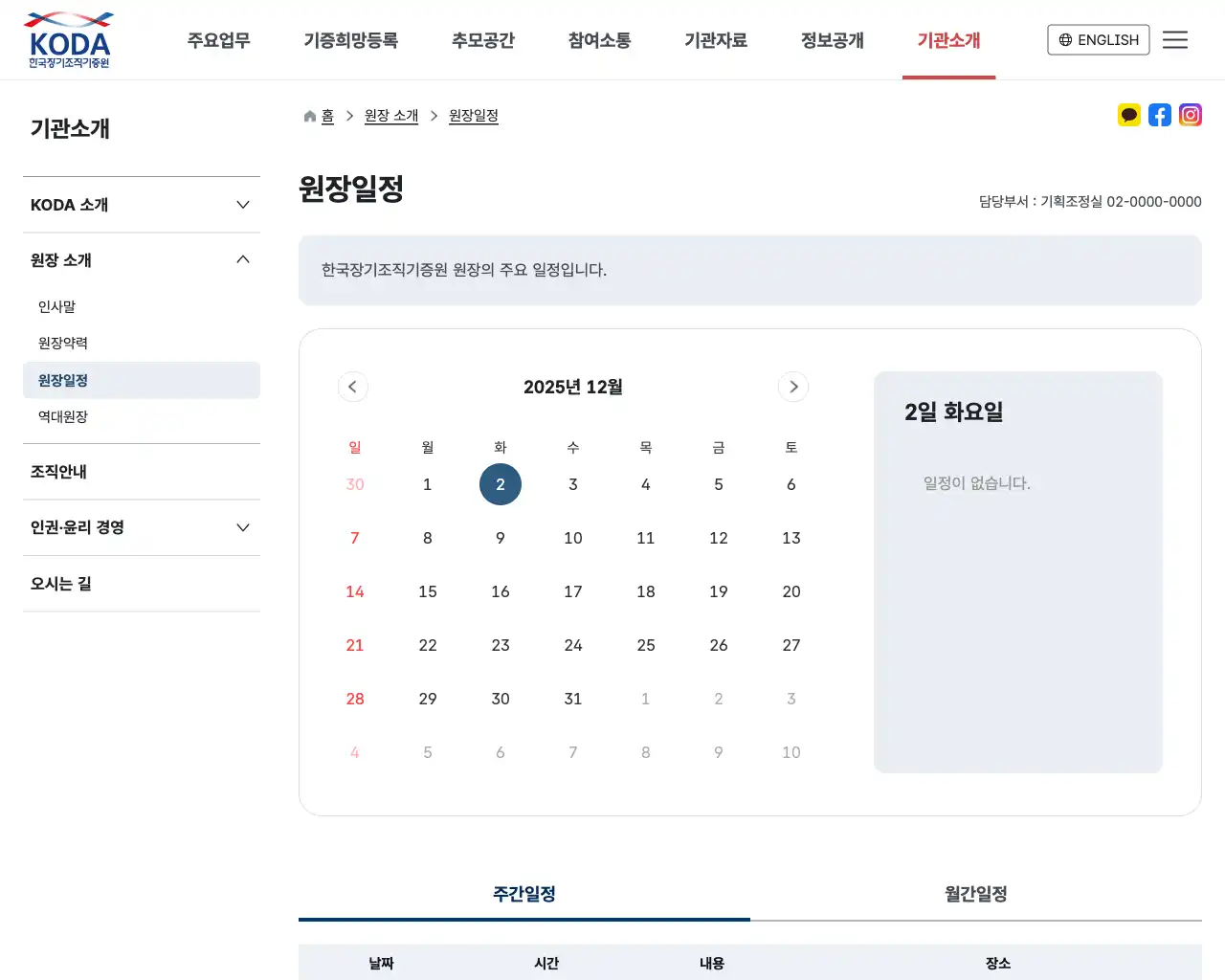The image size is (1225, 980).
Task: Click the 조직안내 sidebar entry
Action: tap(59, 471)
